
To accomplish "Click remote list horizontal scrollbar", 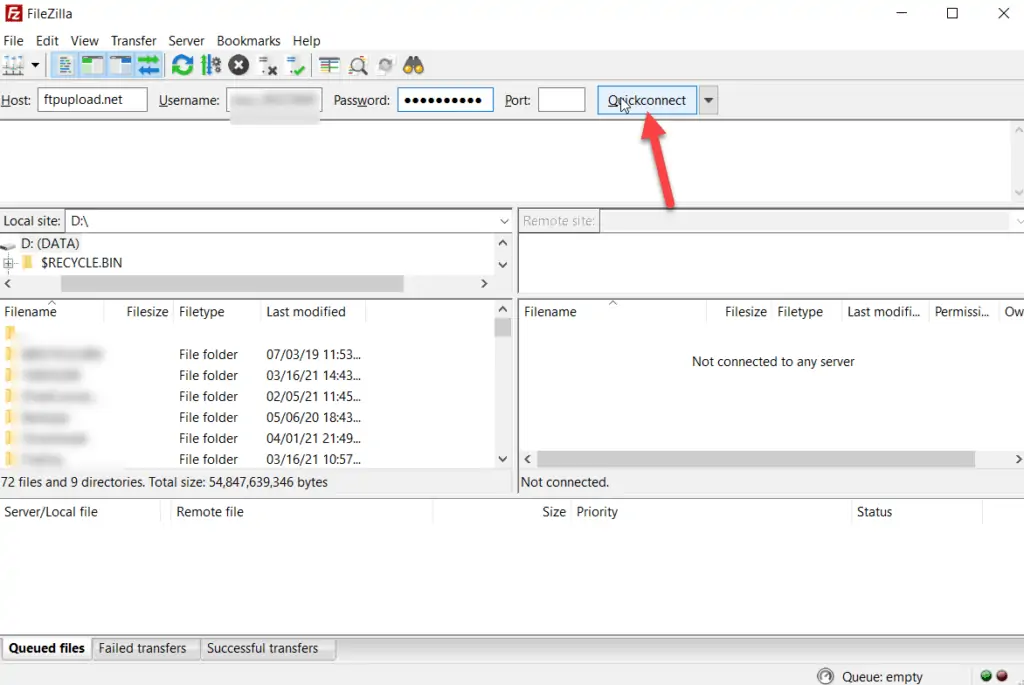I will (x=756, y=459).
